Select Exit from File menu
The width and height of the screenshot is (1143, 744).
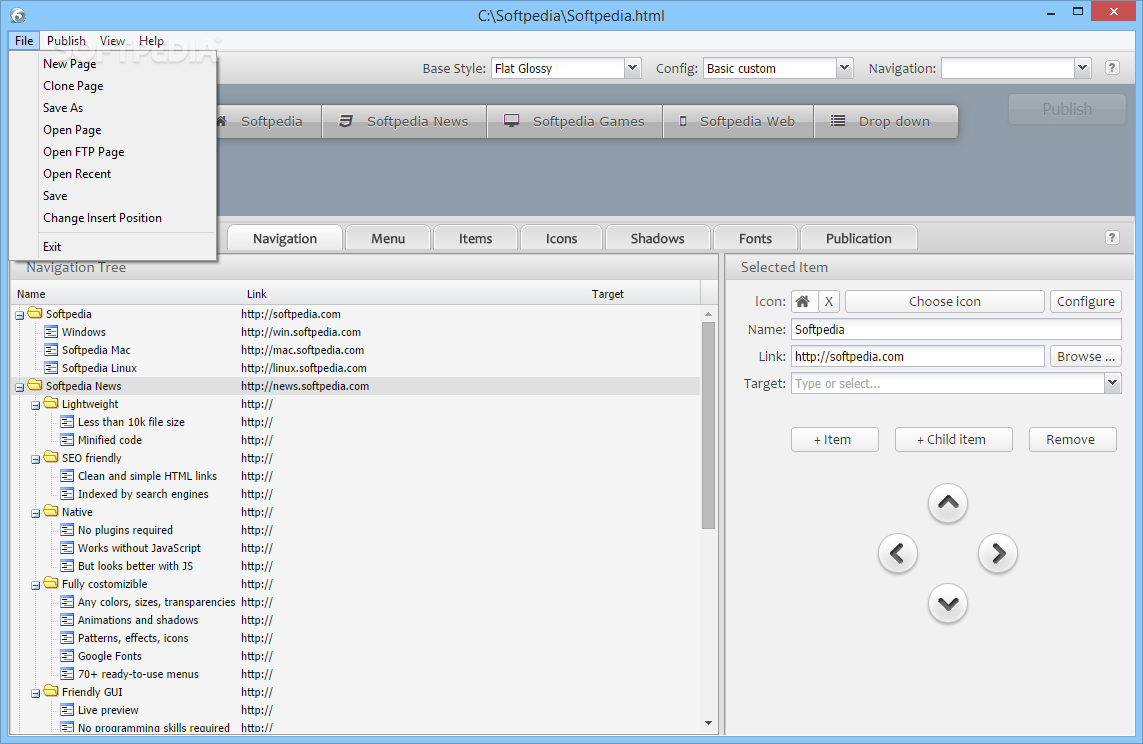[x=113, y=246]
